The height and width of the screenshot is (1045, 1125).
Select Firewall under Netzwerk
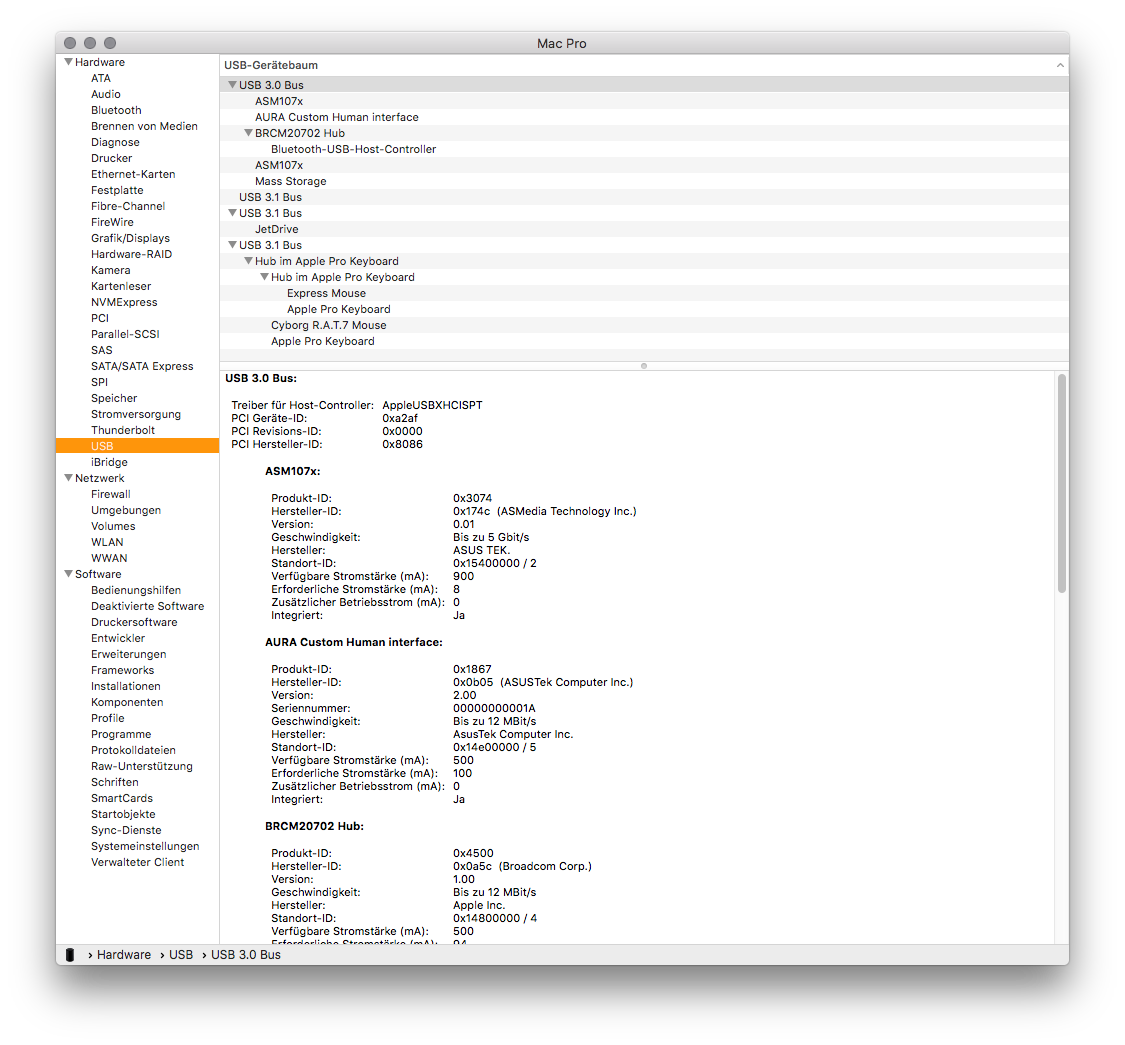110,495
